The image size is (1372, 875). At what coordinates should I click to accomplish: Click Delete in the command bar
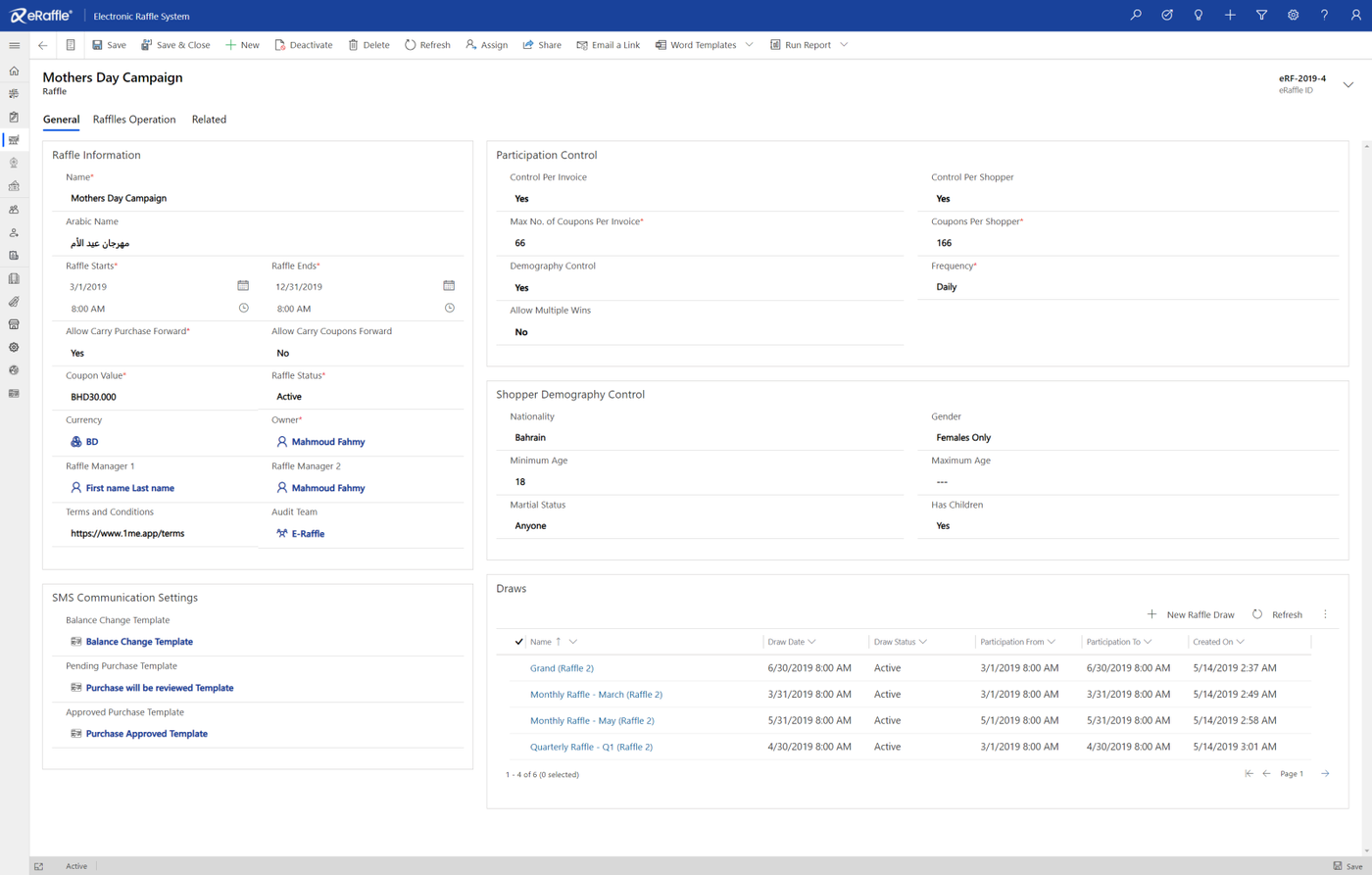368,45
